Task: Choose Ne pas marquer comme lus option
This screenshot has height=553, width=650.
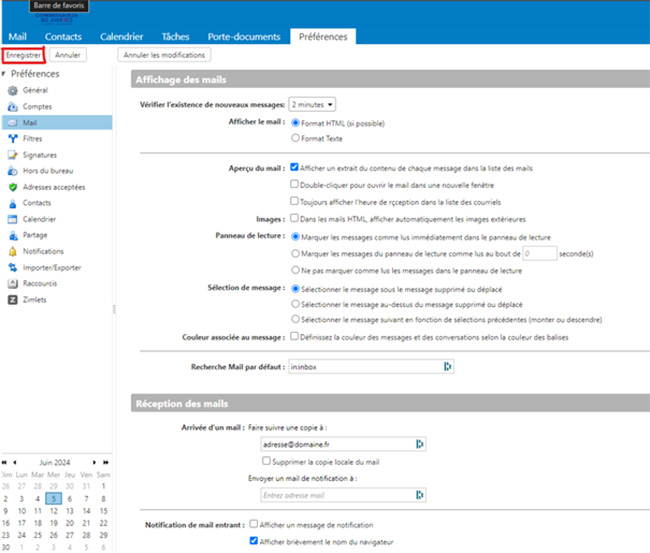Action: pos(295,270)
